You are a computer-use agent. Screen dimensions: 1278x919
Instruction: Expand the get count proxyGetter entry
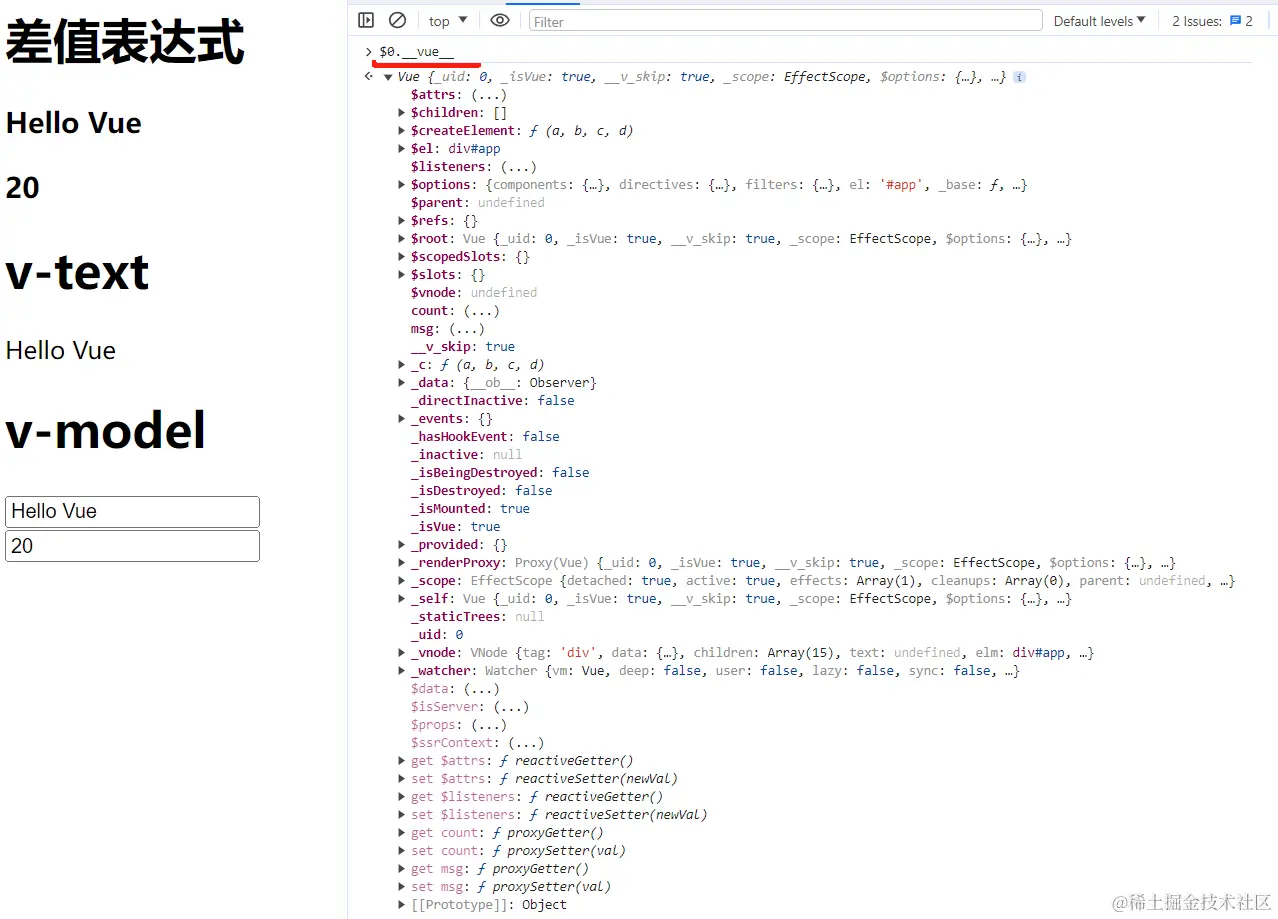tap(402, 833)
